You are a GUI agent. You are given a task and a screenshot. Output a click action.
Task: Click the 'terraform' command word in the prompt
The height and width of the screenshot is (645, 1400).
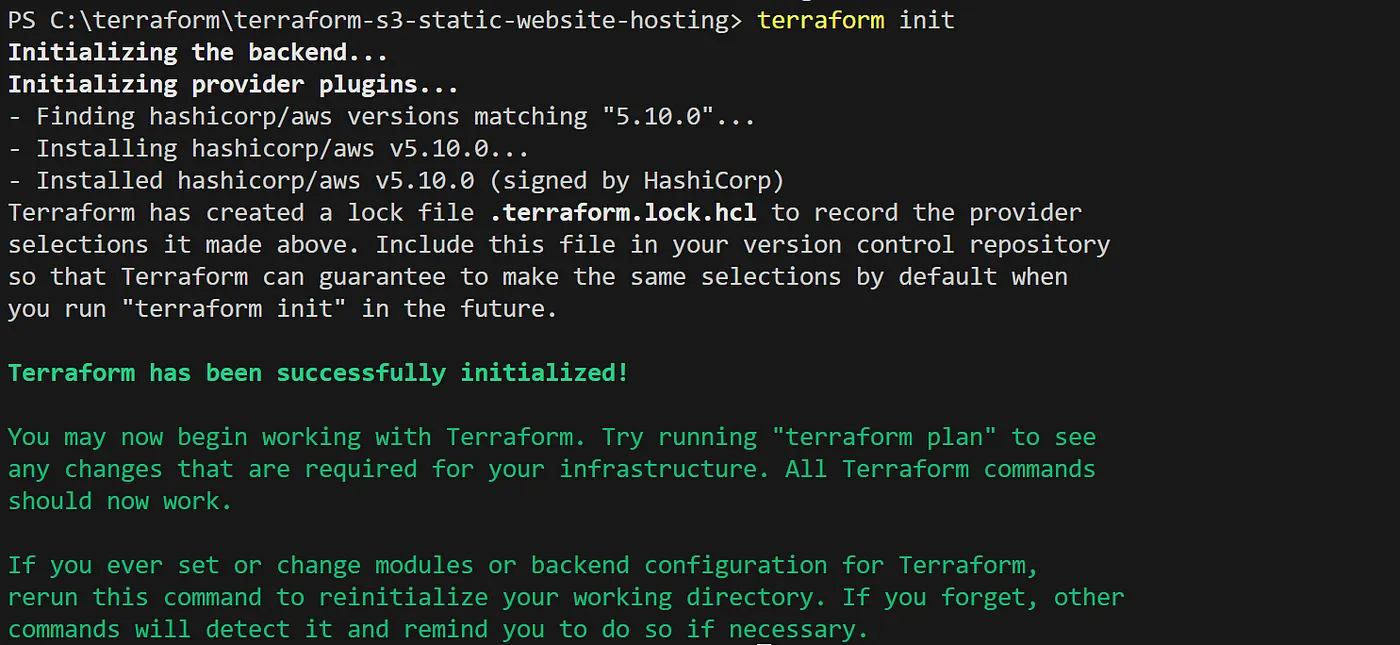coord(821,20)
